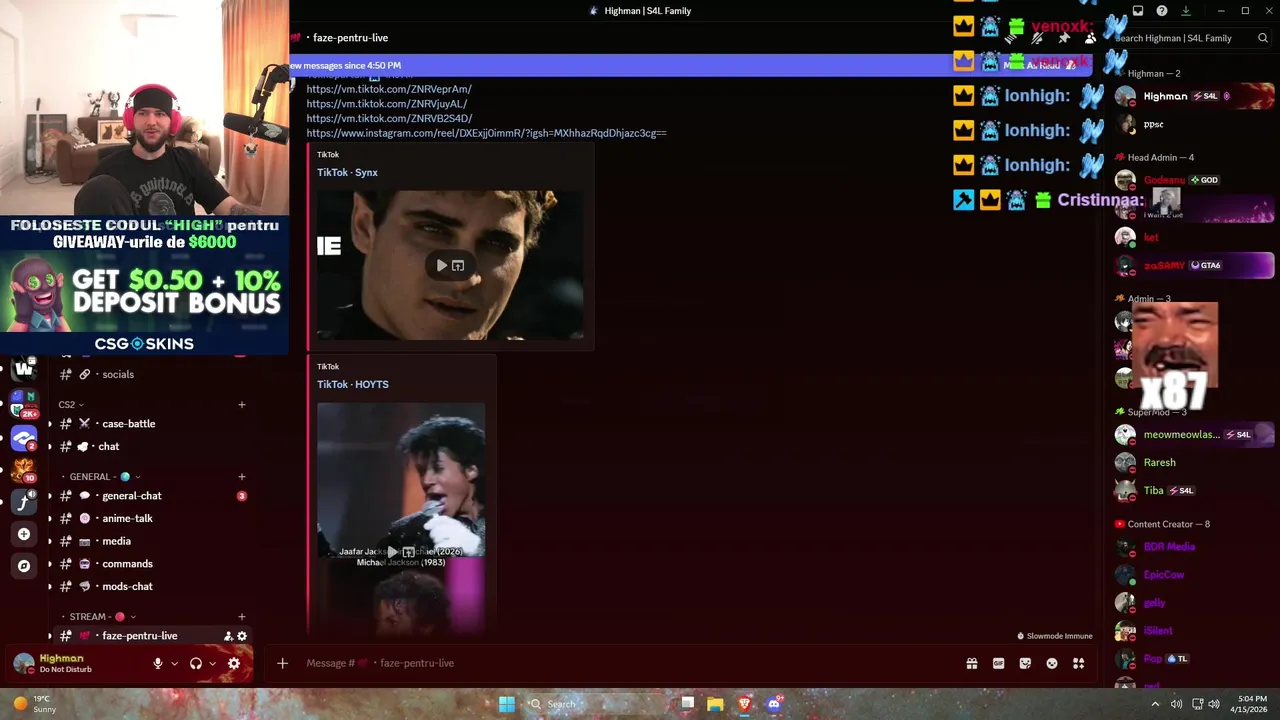Viewport: 1280px width, 720px height.
Task: Mark As Read in new messages bar
Action: click(1040, 65)
